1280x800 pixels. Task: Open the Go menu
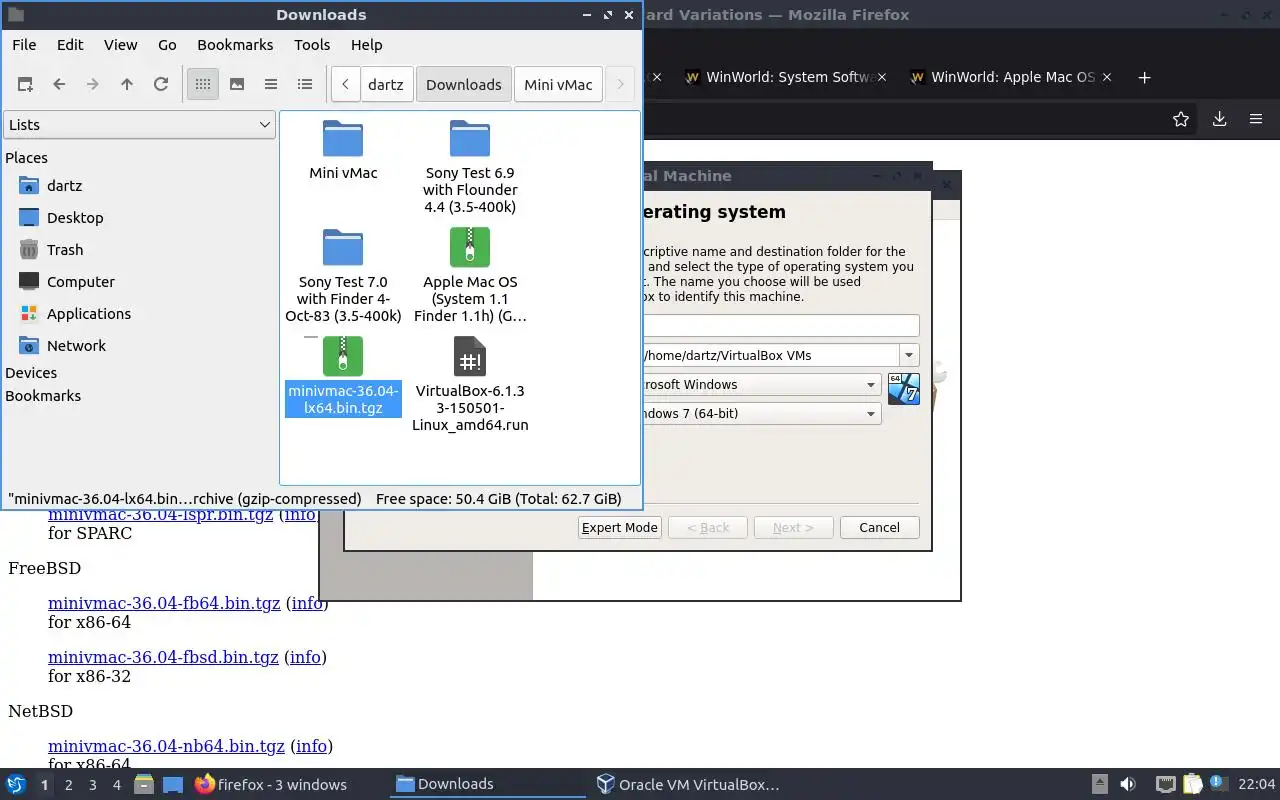tap(167, 45)
